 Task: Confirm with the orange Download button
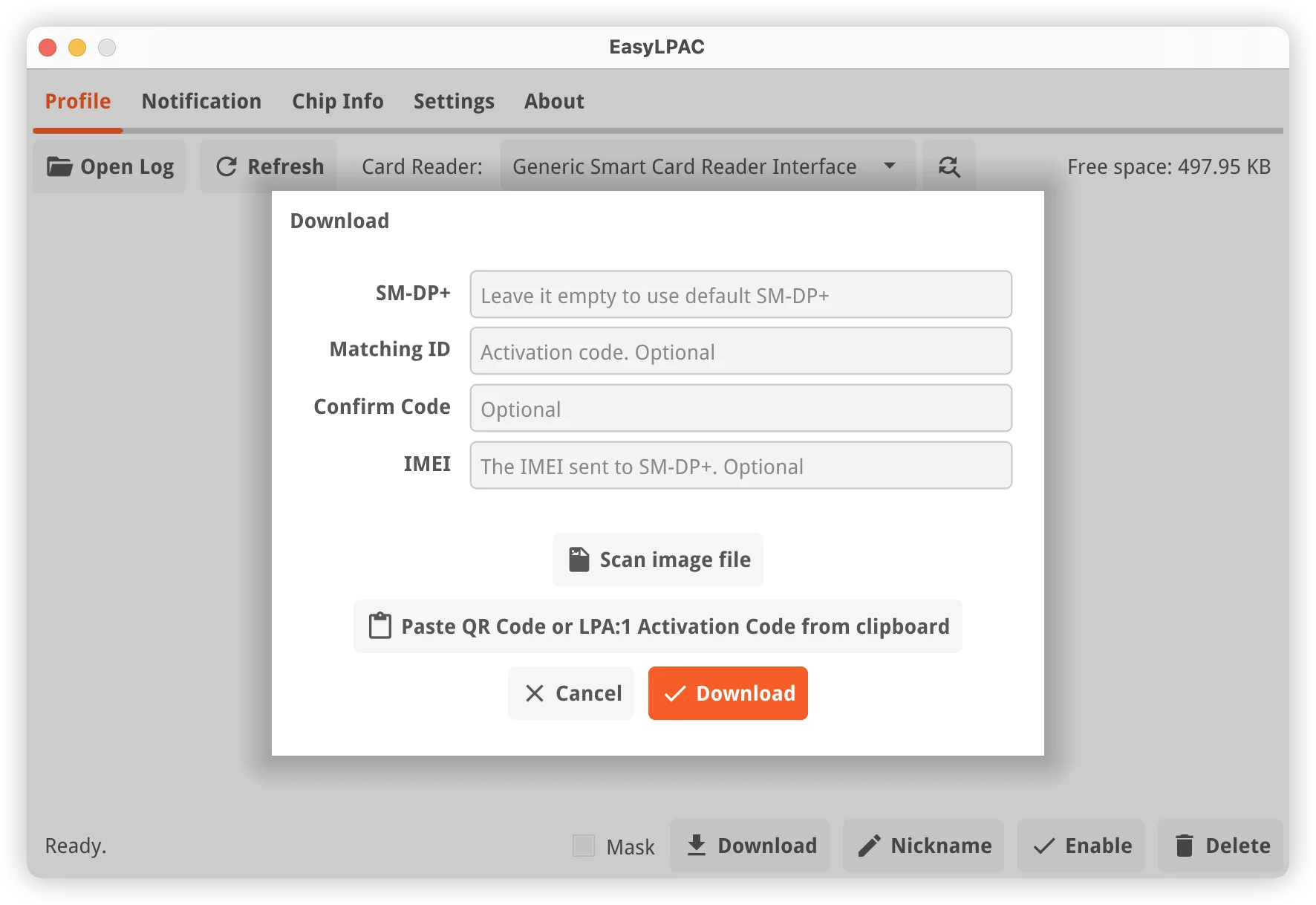click(728, 693)
